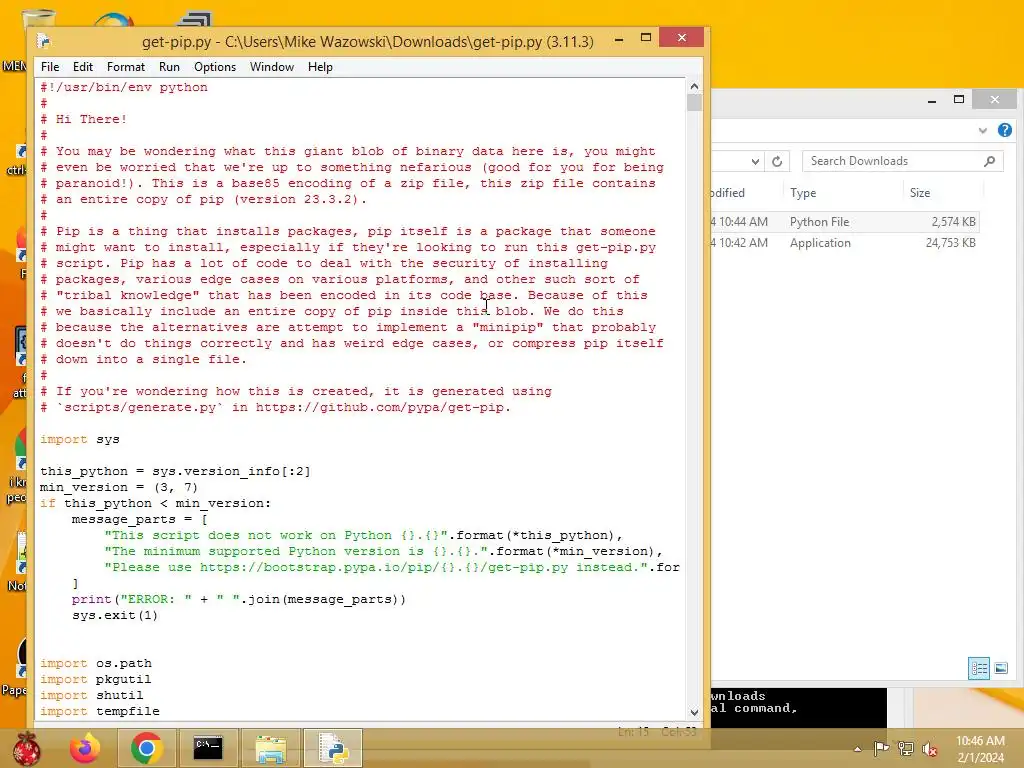Switch Explorer to large icons view
Viewport: 1024px width, 768px height.
point(1000,668)
